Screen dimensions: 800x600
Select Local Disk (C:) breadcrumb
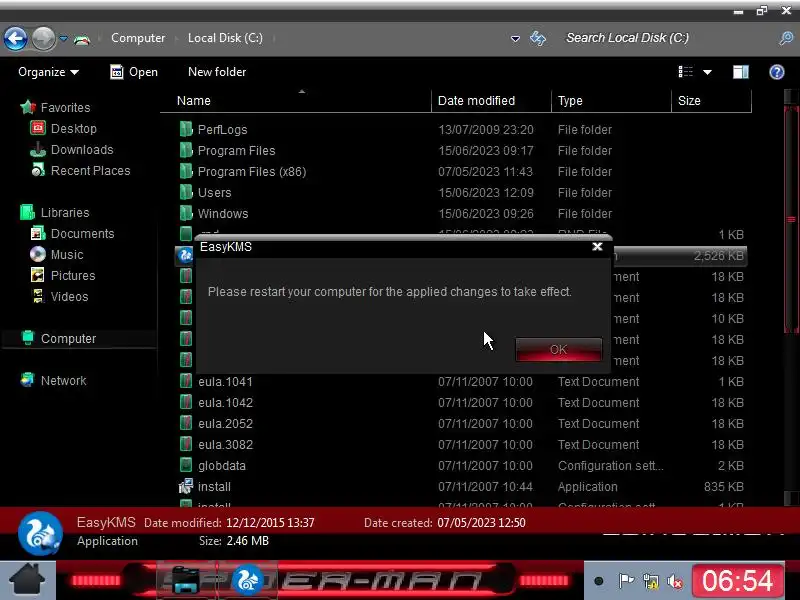tap(225, 38)
